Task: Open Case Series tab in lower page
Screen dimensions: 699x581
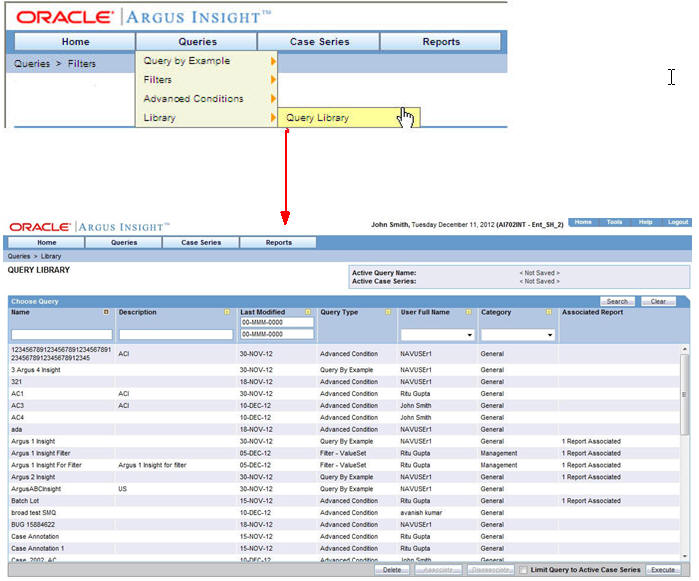Action: pyautogui.click(x=201, y=243)
